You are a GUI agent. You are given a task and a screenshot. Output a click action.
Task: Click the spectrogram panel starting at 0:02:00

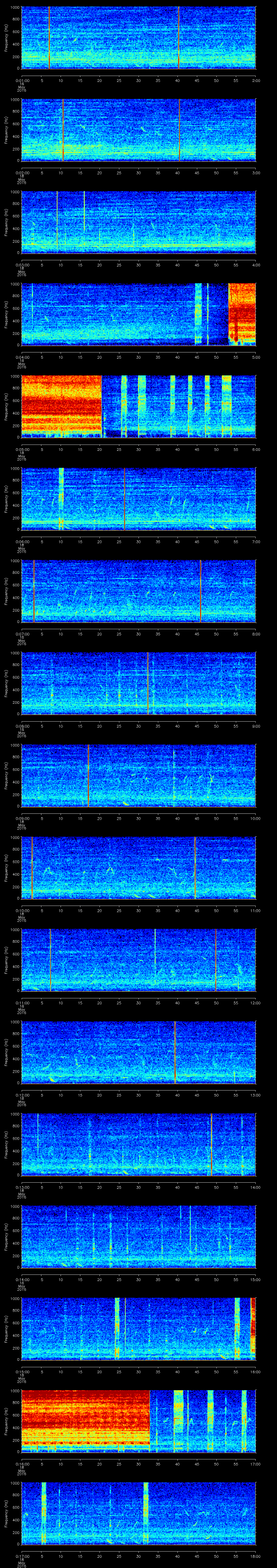[139, 130]
